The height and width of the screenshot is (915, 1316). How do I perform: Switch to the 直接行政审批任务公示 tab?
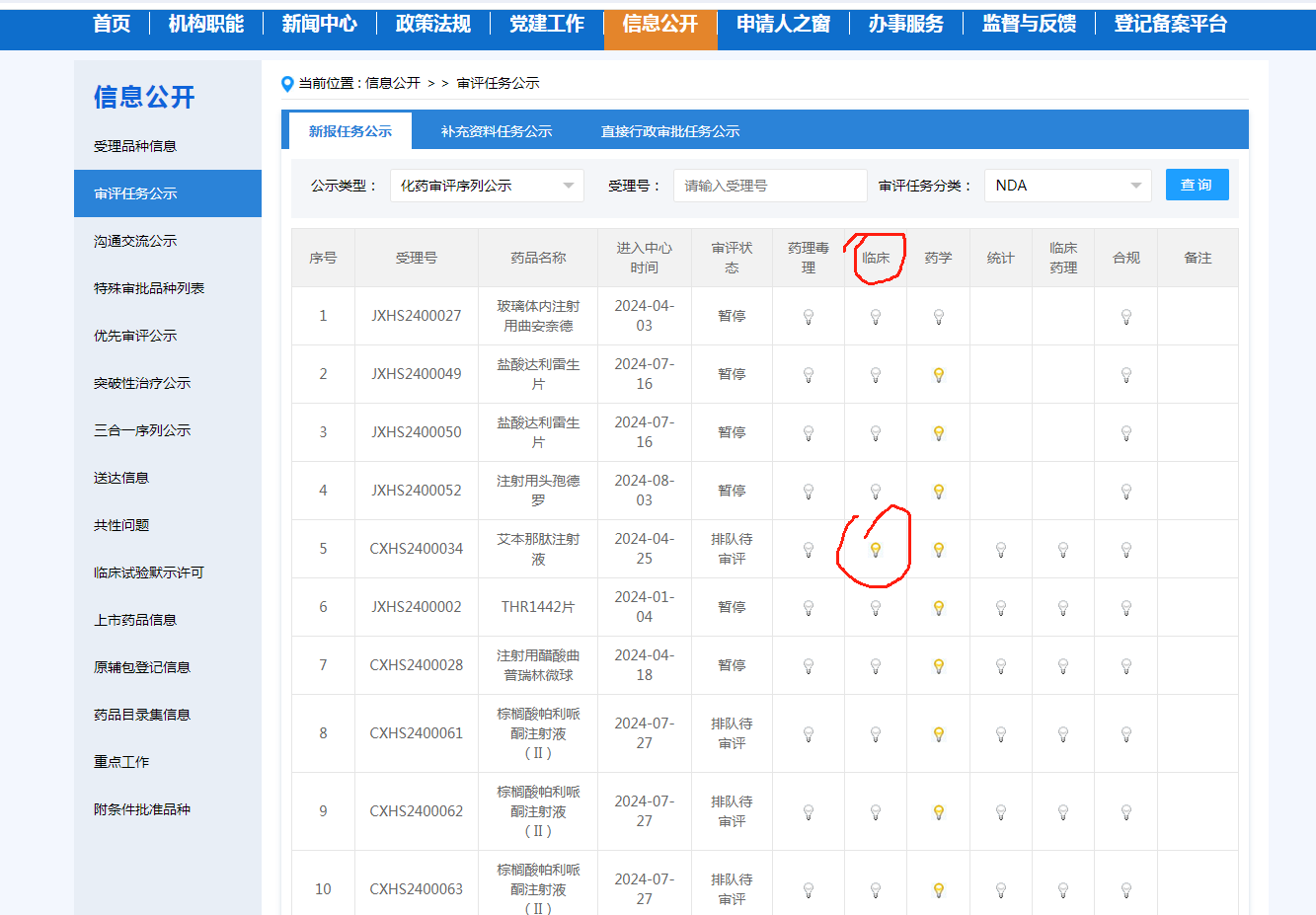(670, 131)
